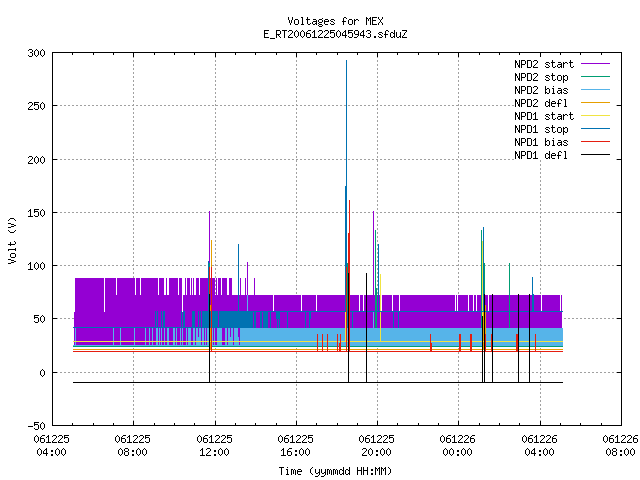Click the x-axis tick label 061225 08:00
This screenshot has height=480, width=640.
click(x=133, y=446)
